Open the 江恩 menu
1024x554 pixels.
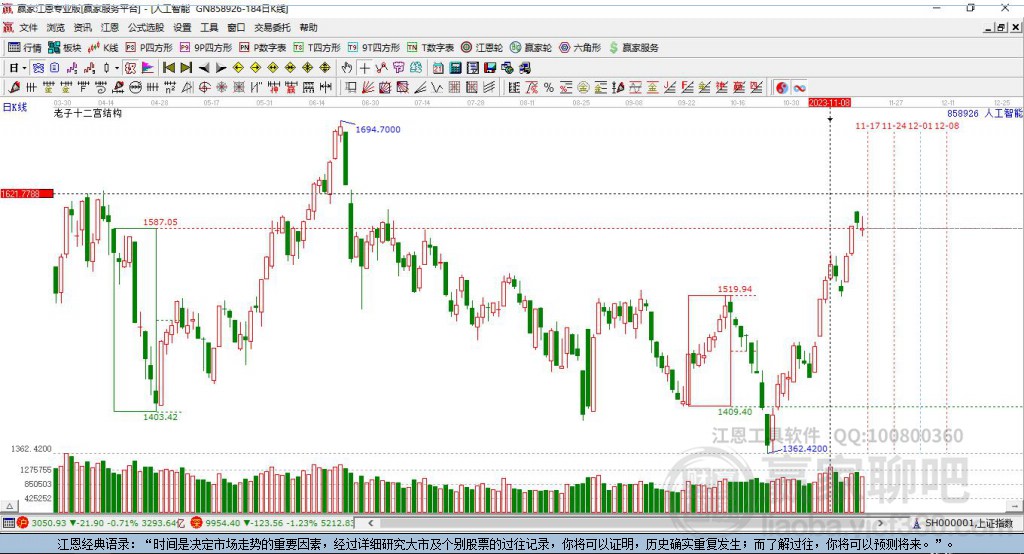(x=110, y=27)
